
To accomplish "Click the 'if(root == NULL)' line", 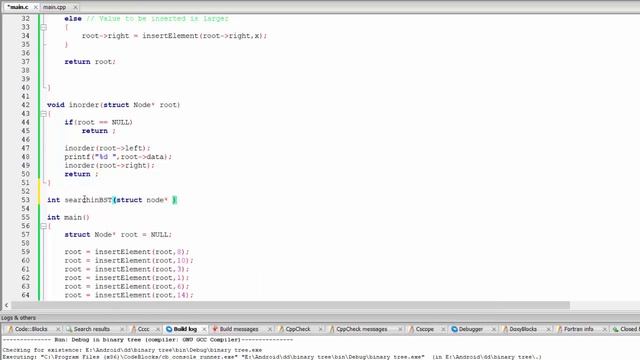I will [x=98, y=122].
